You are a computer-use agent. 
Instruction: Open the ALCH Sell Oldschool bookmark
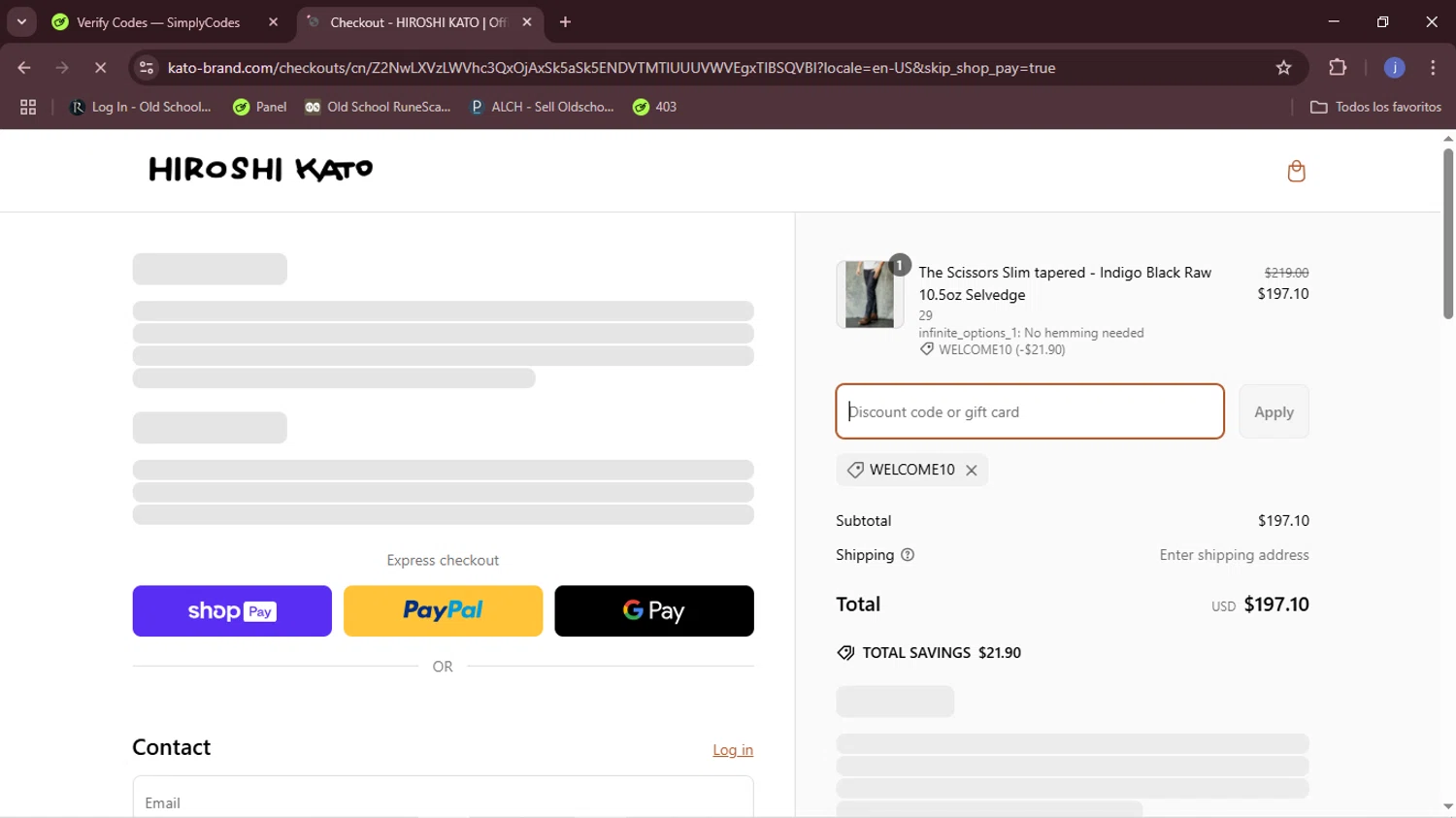coord(542,107)
